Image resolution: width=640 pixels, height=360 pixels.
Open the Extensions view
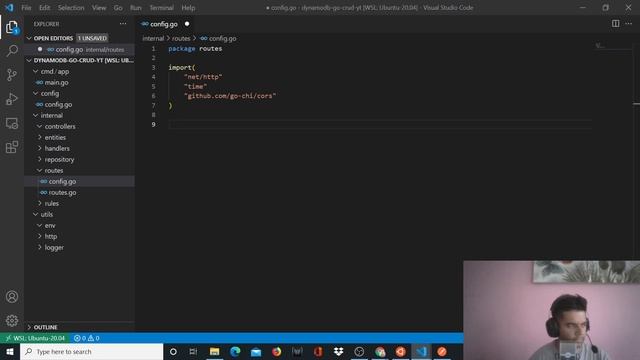click(12, 147)
